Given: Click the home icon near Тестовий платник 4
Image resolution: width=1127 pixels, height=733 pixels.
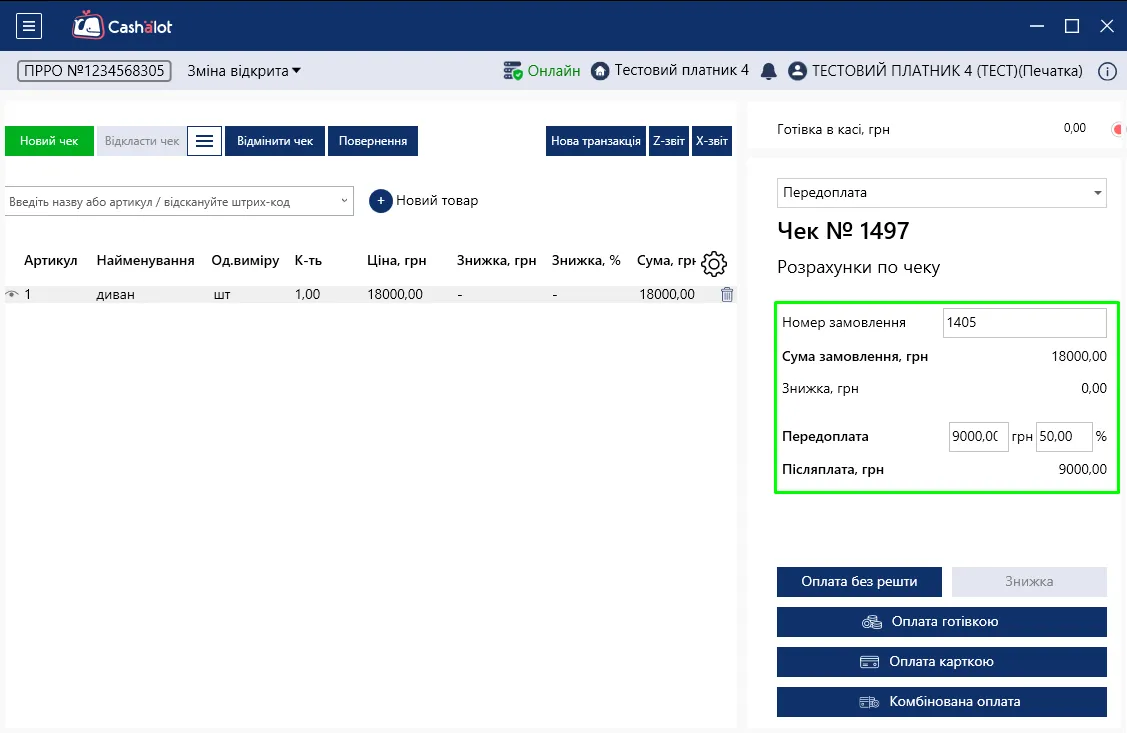Looking at the screenshot, I should pos(600,71).
